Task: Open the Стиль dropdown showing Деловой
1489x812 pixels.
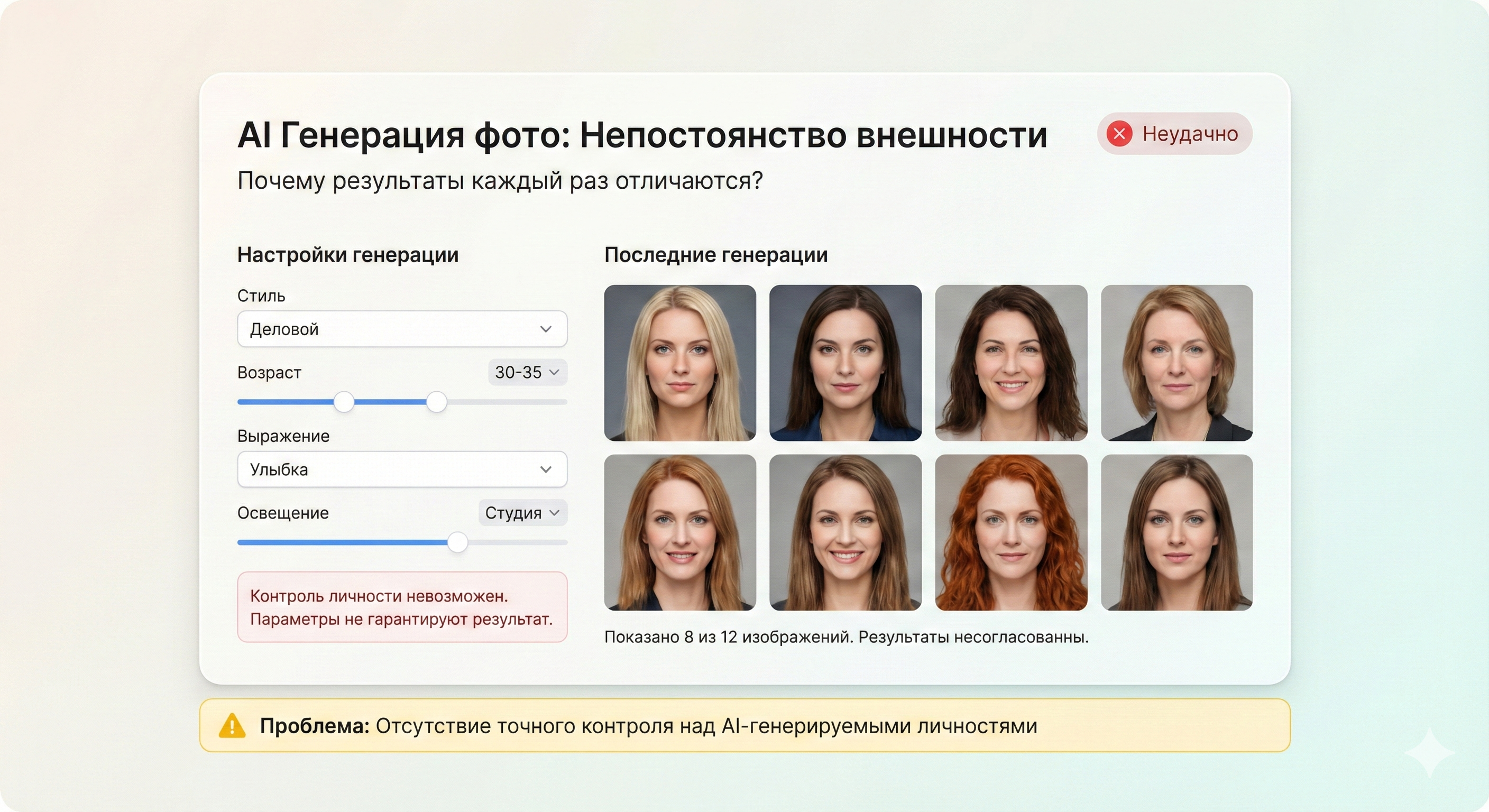Action: (402, 329)
